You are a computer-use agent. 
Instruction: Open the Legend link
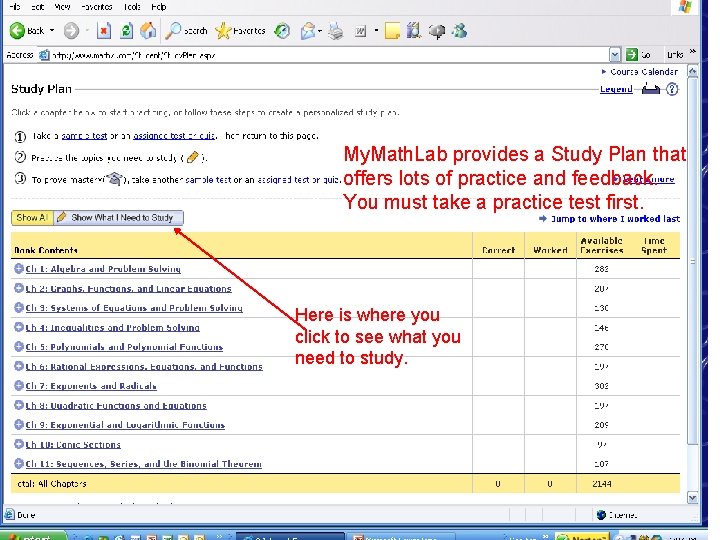(x=616, y=89)
